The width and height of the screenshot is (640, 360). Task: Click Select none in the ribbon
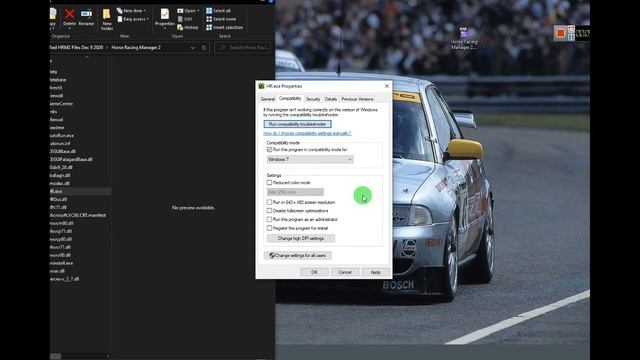click(221, 19)
